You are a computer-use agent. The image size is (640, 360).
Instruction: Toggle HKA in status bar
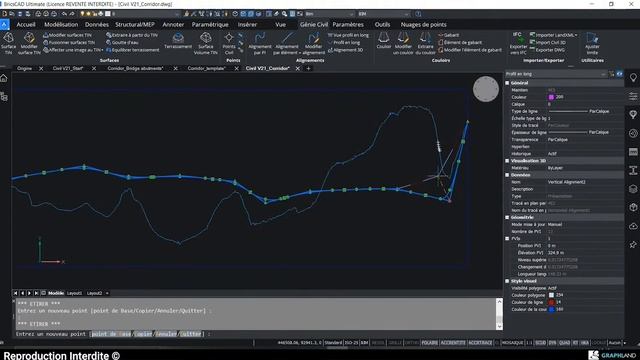pos(584,343)
